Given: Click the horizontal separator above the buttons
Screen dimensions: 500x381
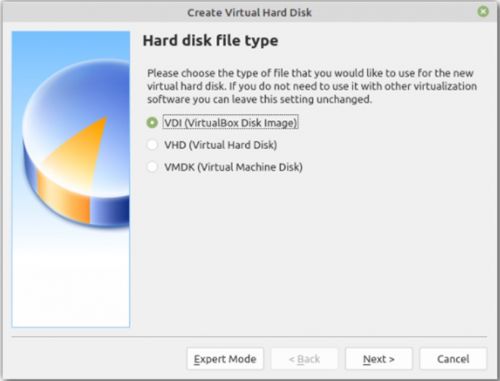Looking at the screenshot, I should tap(249, 337).
